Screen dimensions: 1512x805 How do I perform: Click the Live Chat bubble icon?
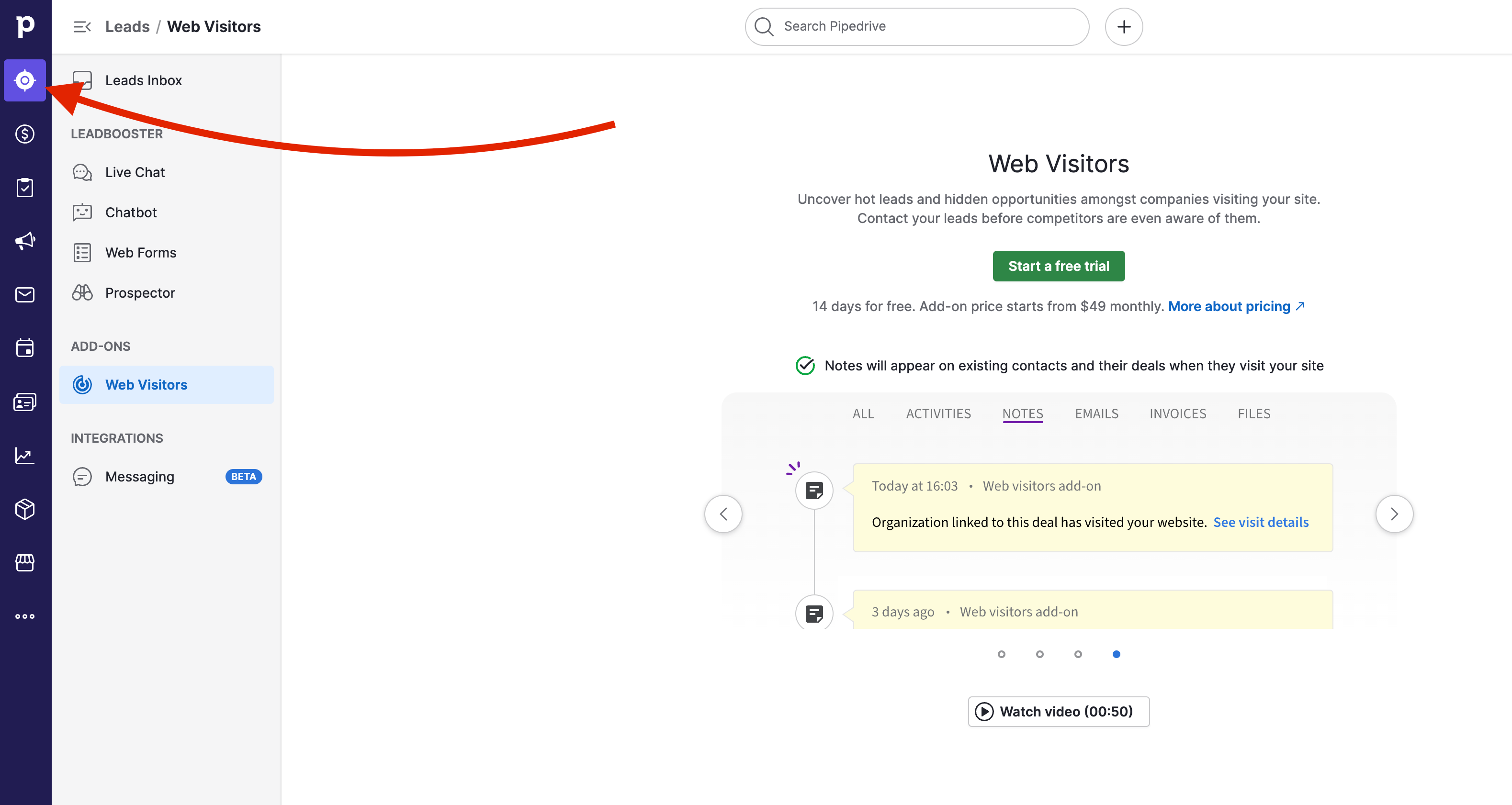pyautogui.click(x=82, y=172)
